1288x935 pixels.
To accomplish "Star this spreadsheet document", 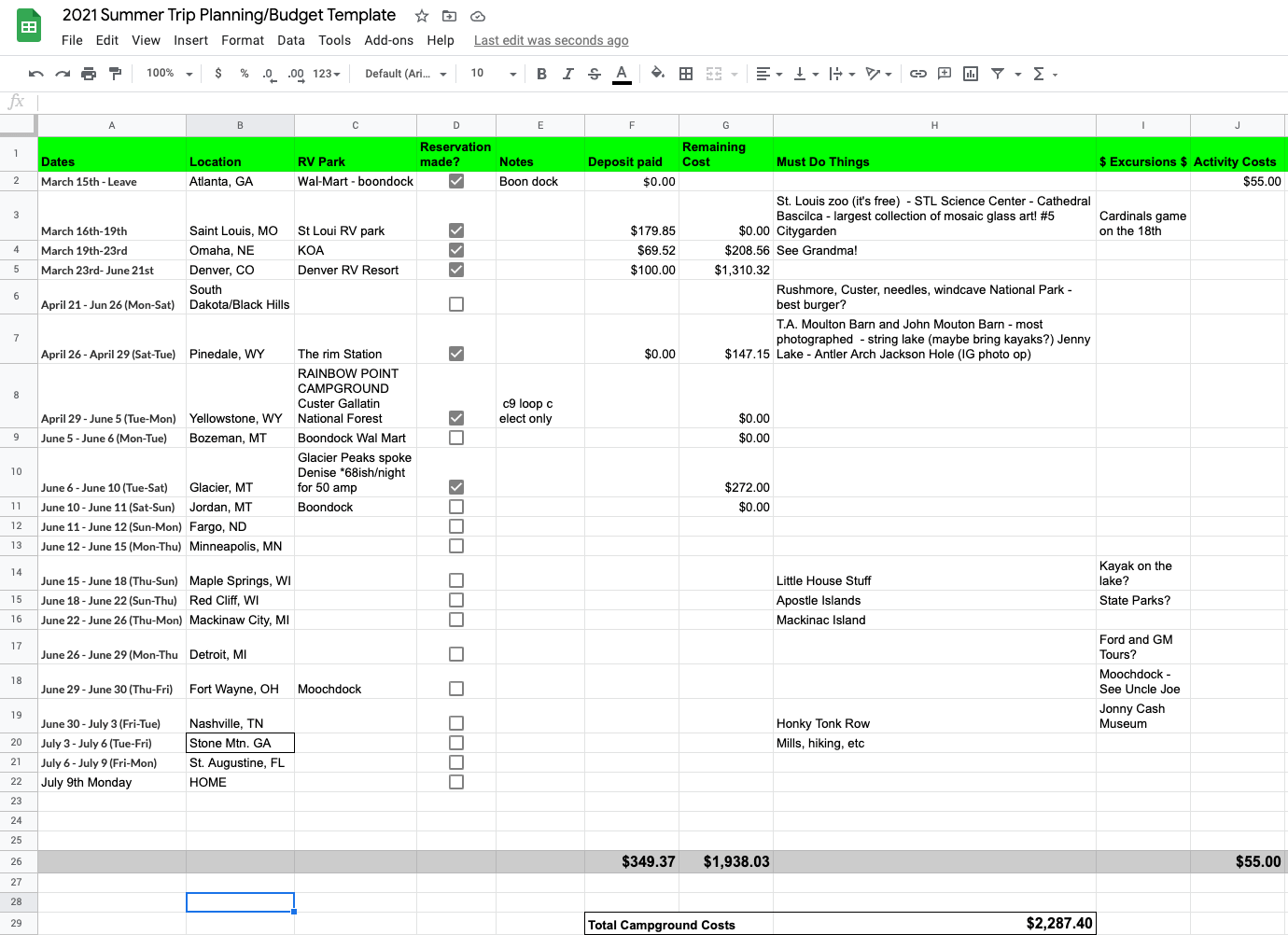I will click(422, 16).
